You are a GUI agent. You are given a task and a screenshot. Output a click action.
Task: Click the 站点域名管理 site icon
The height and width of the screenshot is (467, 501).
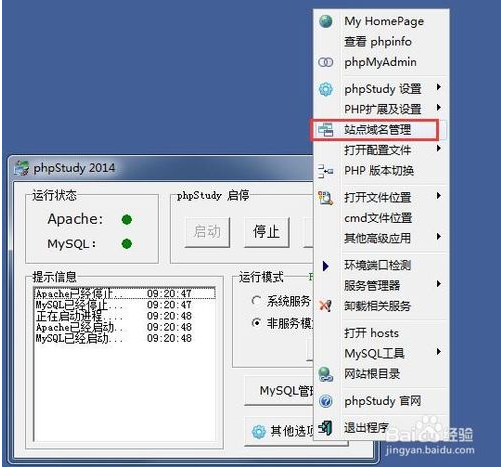pyautogui.click(x=325, y=130)
